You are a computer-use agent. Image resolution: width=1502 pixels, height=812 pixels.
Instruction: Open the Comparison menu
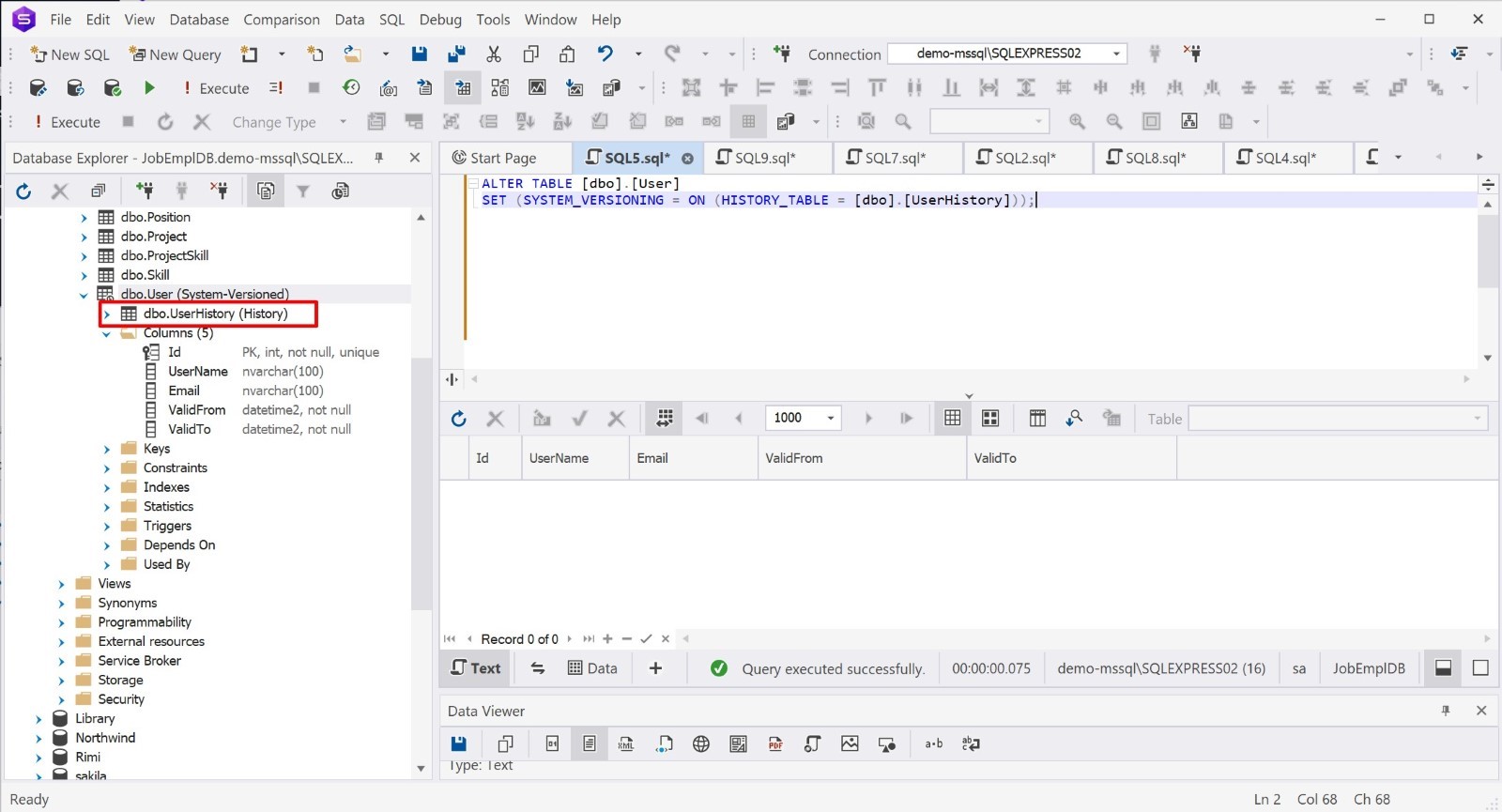coord(282,19)
